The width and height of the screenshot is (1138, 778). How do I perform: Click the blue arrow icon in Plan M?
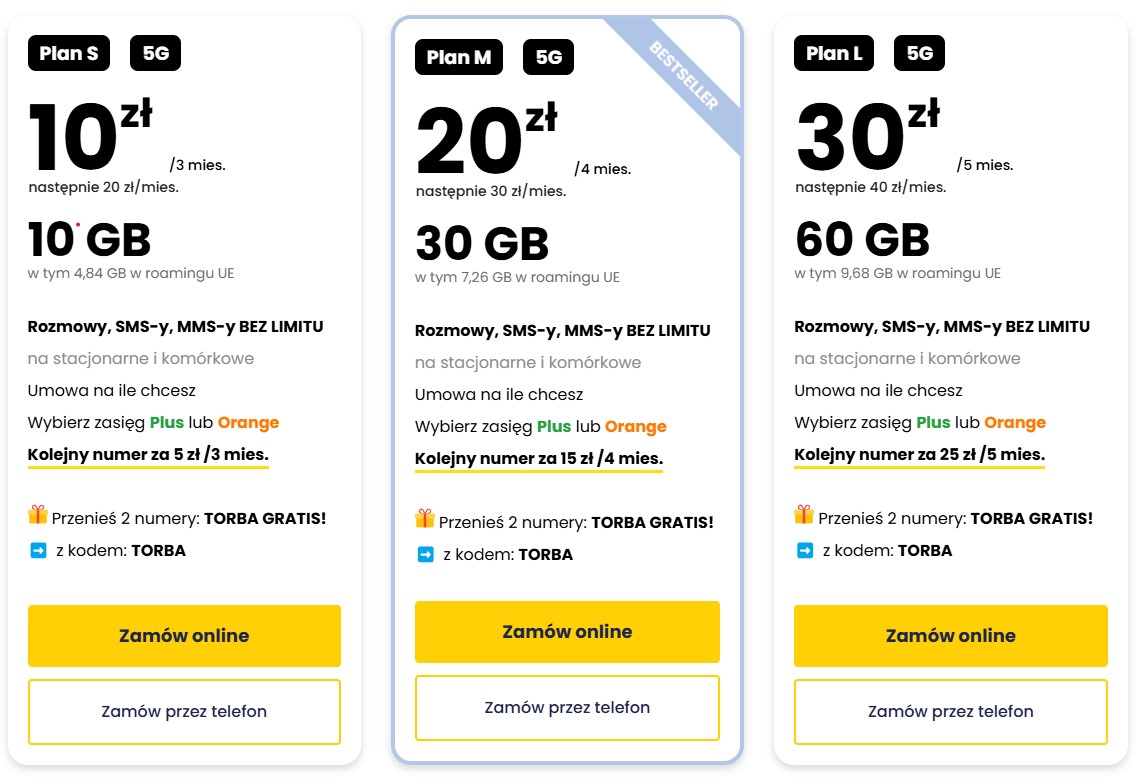(425, 554)
